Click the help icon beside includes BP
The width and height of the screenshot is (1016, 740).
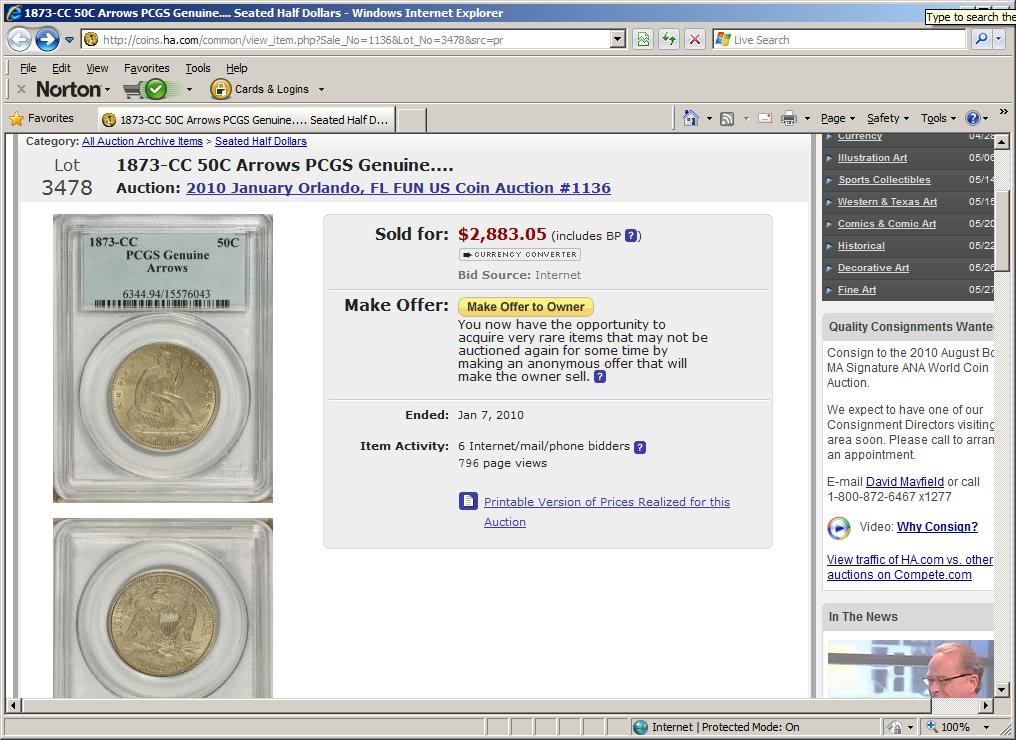(631, 236)
